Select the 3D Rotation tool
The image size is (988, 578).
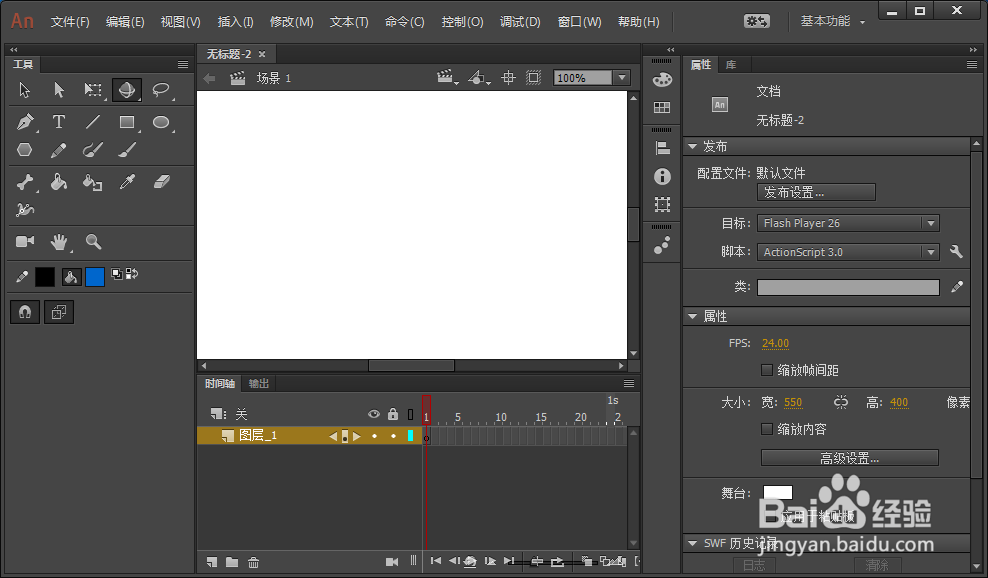click(127, 90)
